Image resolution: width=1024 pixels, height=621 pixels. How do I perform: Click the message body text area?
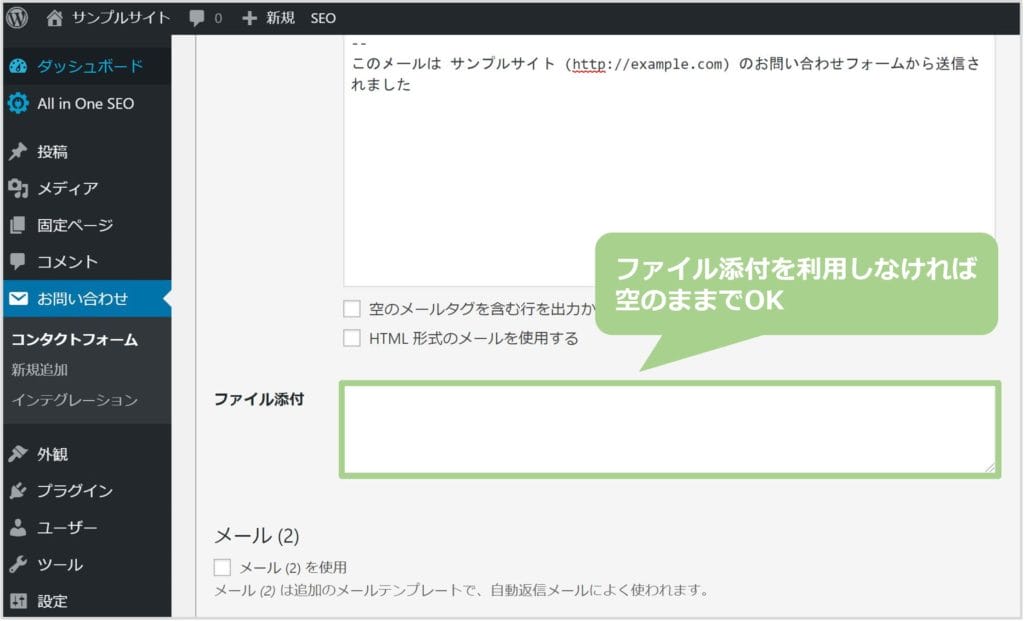tap(669, 160)
